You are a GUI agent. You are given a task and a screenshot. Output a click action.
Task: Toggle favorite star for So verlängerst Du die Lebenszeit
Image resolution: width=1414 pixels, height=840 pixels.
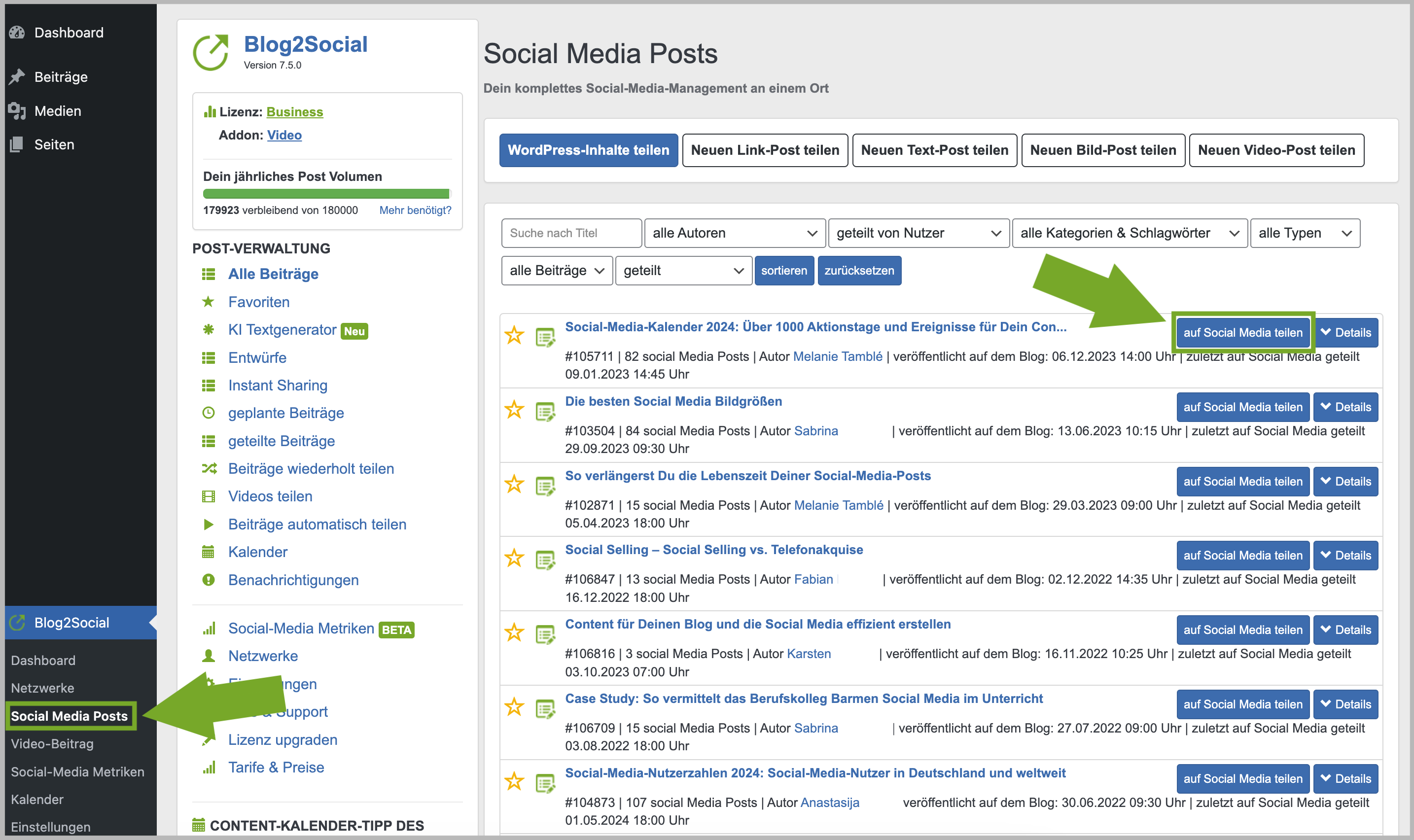[514, 484]
